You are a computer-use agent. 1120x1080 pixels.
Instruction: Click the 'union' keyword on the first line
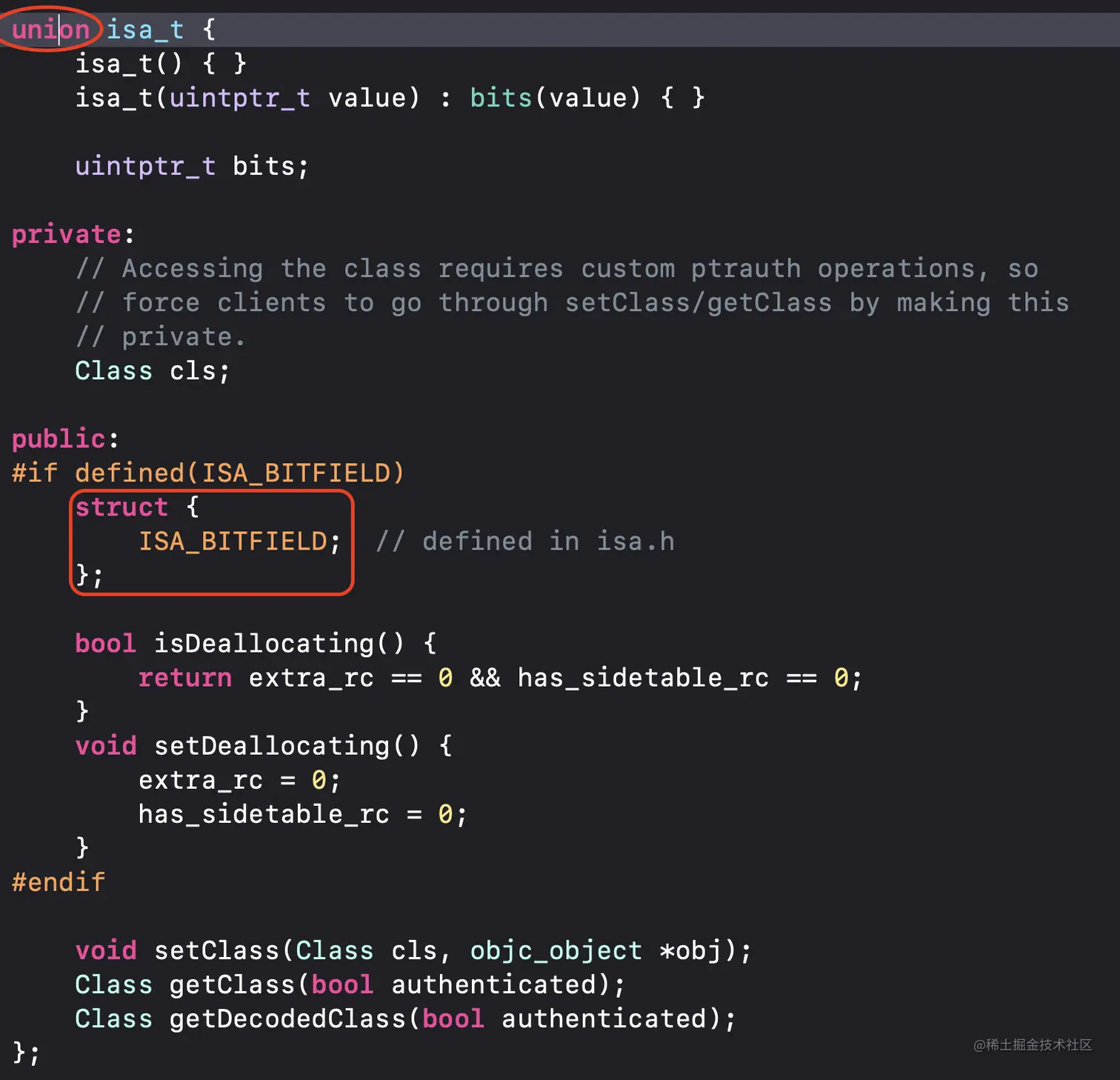pos(50,30)
